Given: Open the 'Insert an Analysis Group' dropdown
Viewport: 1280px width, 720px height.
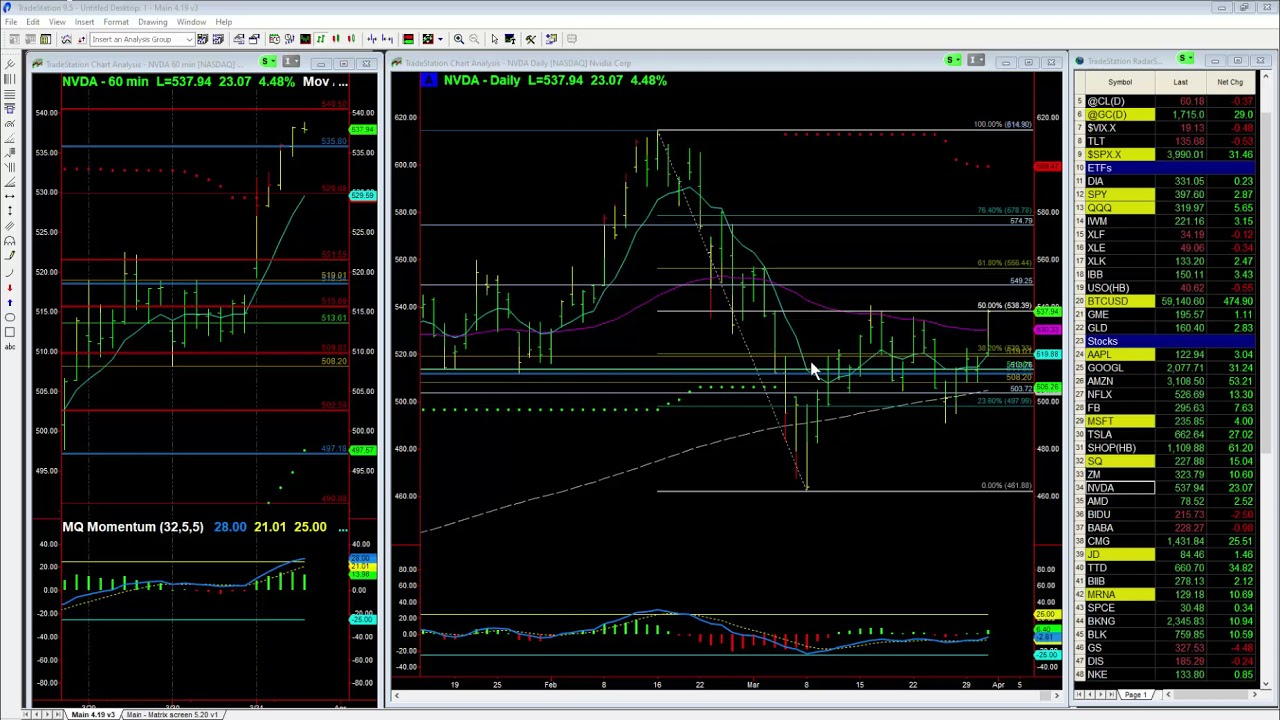Looking at the screenshot, I should [x=190, y=39].
